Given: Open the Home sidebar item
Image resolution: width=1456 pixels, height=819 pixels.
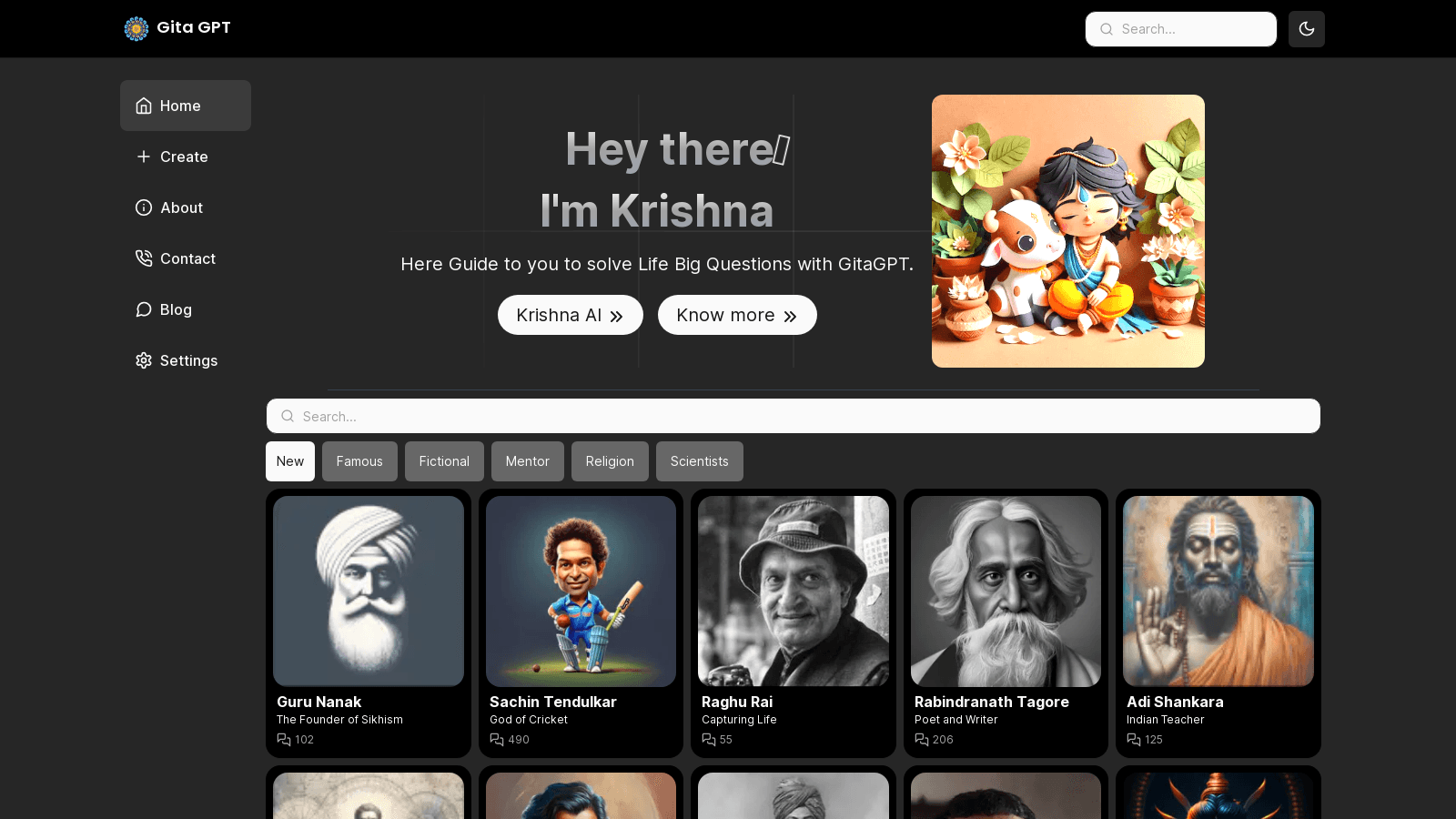Looking at the screenshot, I should 186,106.
